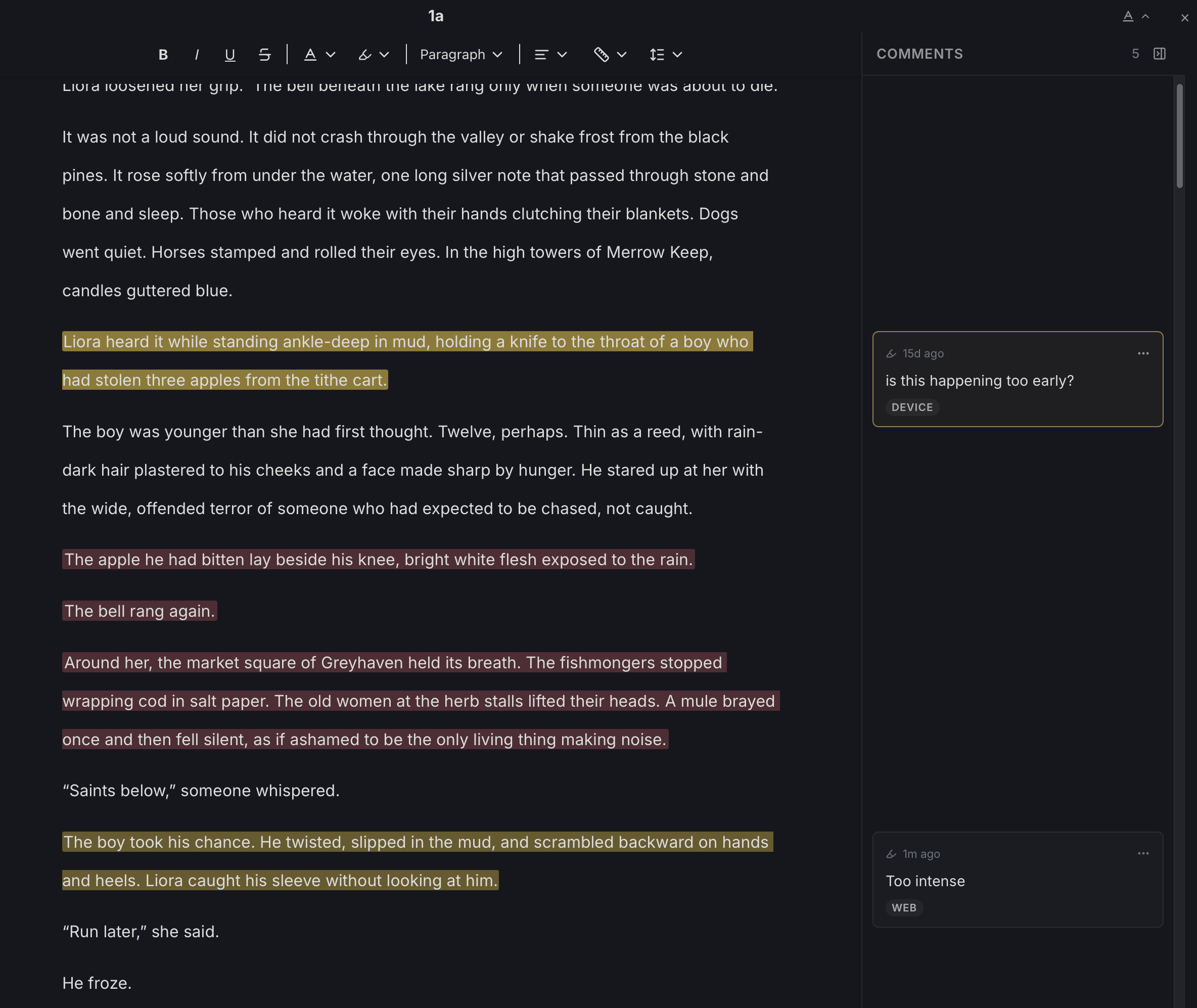Open more options on the 15d ago comment

click(x=1143, y=353)
